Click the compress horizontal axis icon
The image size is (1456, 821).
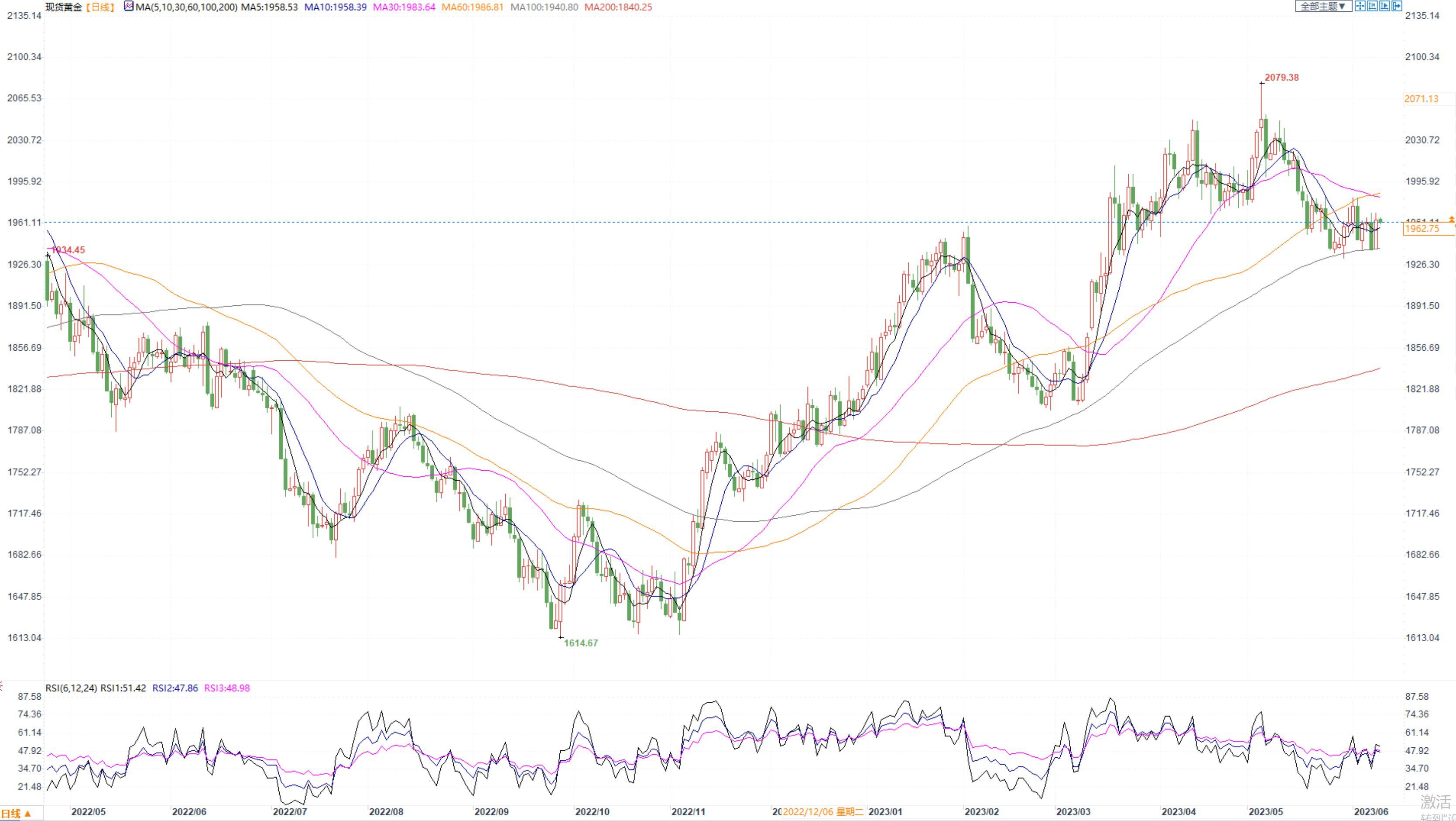1372,6
